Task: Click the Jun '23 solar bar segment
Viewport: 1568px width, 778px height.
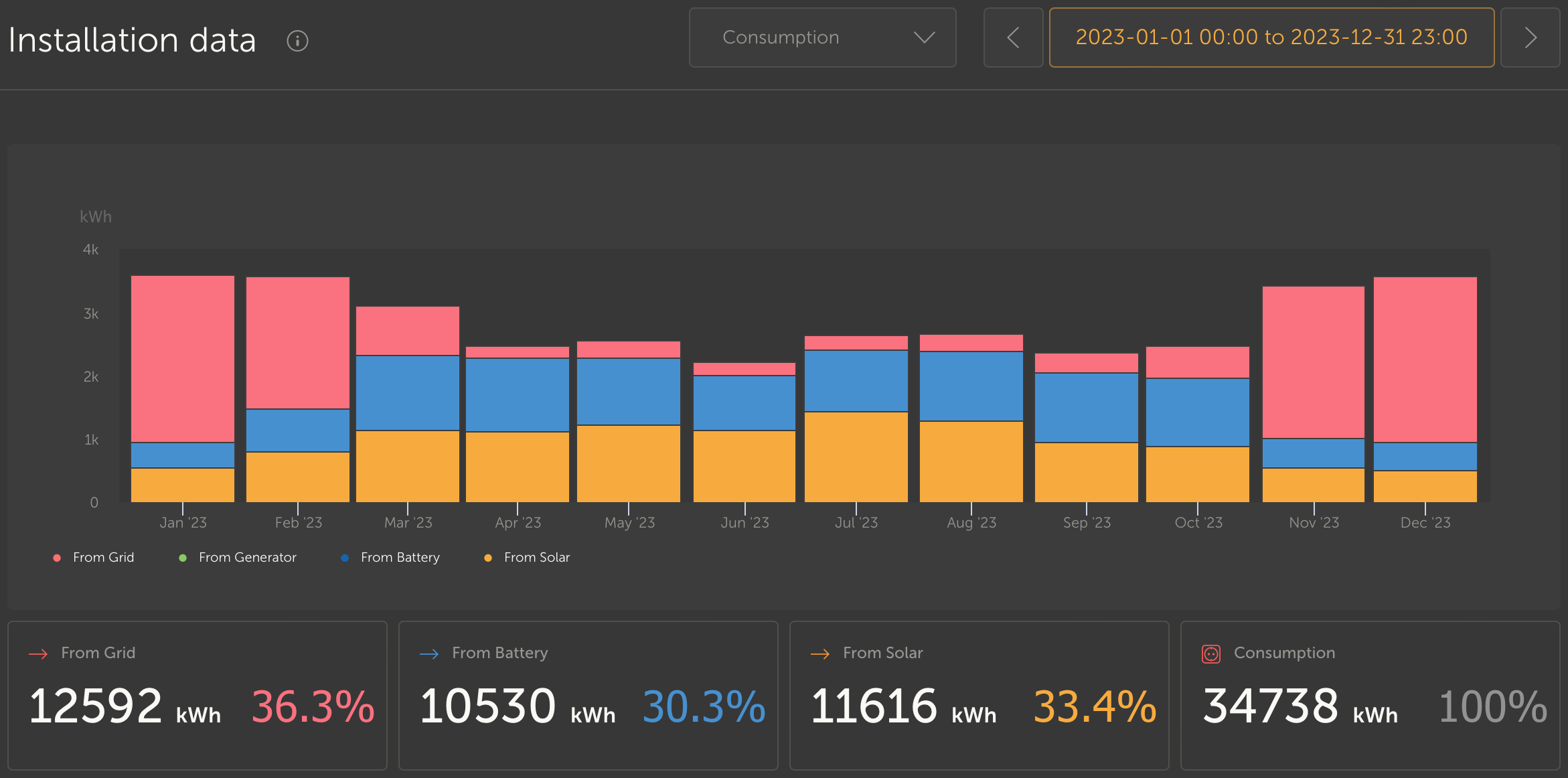Action: coord(744,466)
